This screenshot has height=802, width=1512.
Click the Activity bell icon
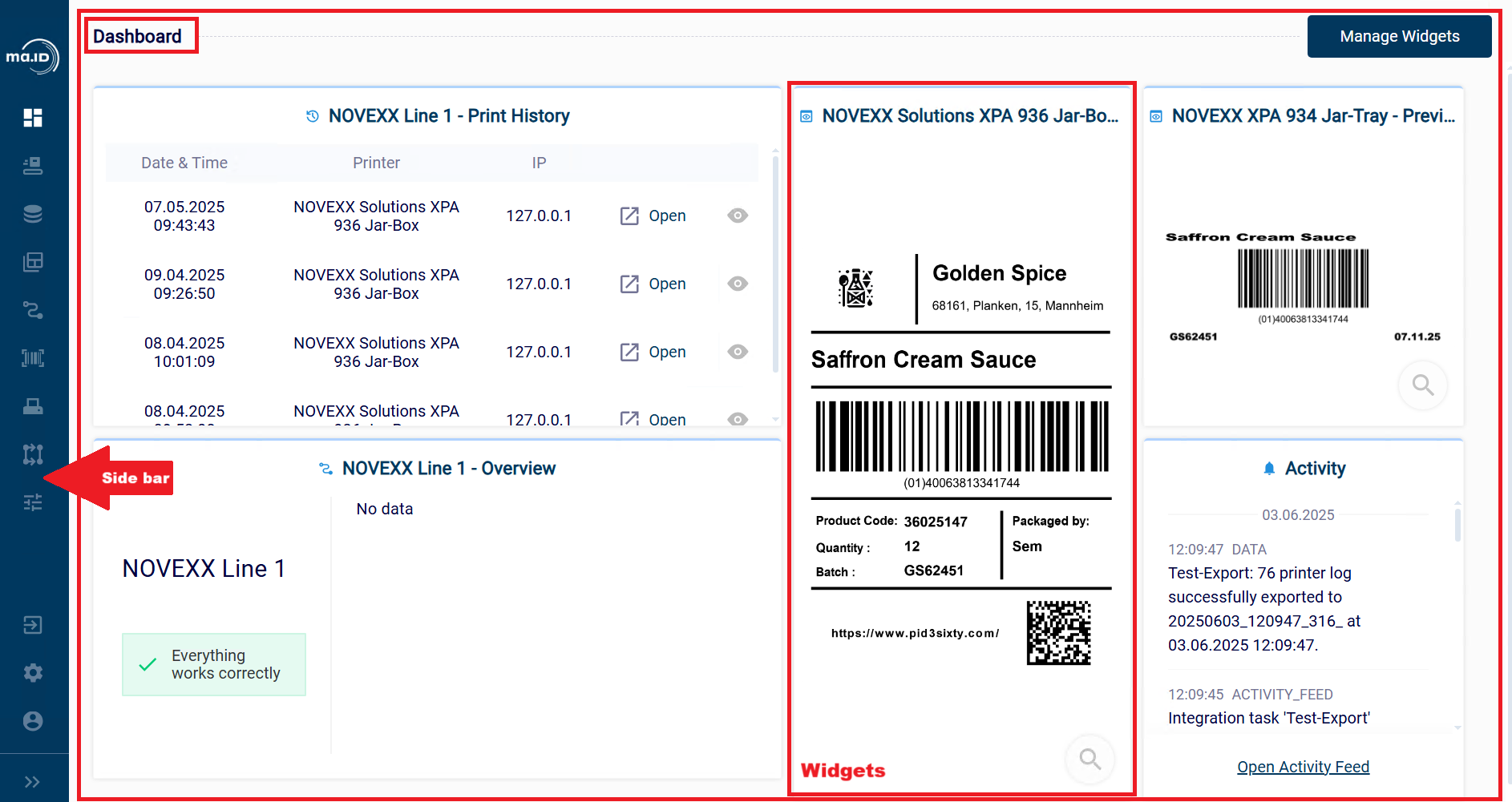click(x=1269, y=469)
